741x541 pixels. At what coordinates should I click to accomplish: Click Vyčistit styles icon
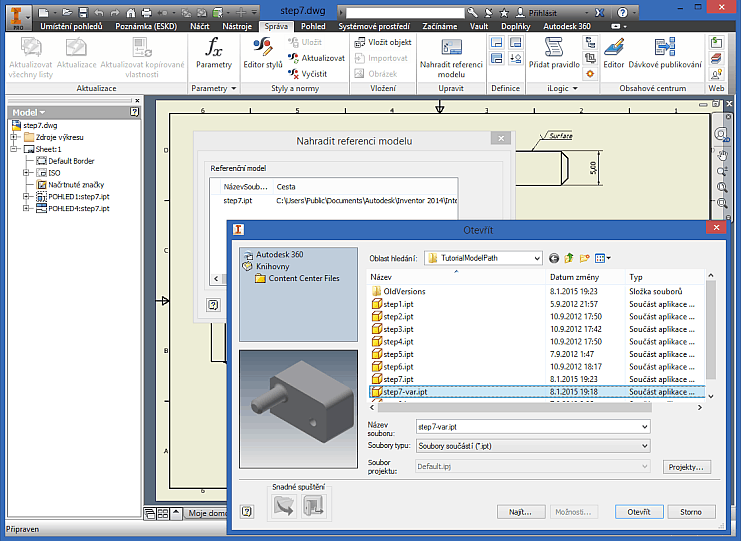(x=293, y=74)
